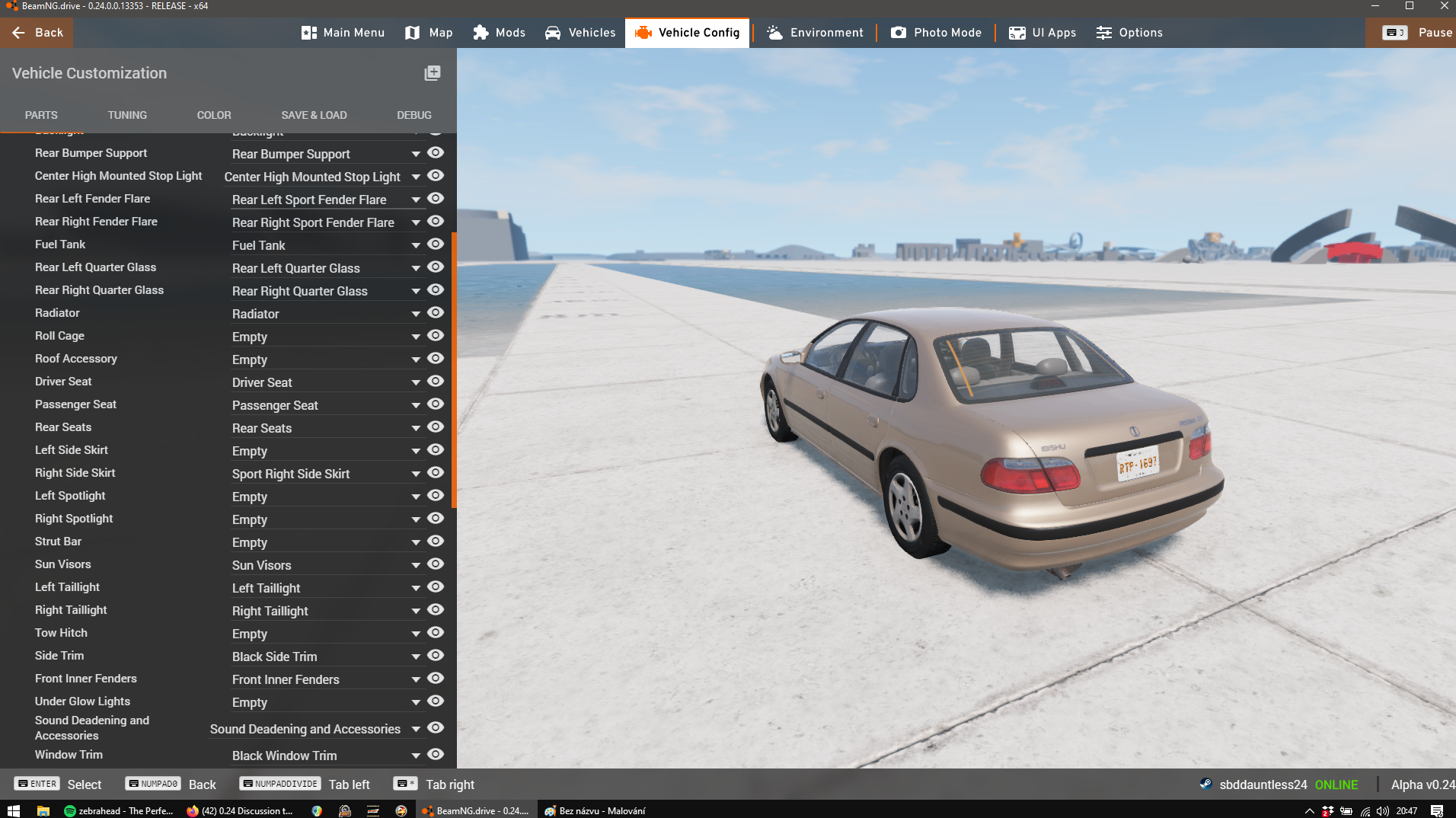Screen dimensions: 1456x818
Task: Click the Rear Right Quarter Glass label
Action: pyautogui.click(x=99, y=290)
